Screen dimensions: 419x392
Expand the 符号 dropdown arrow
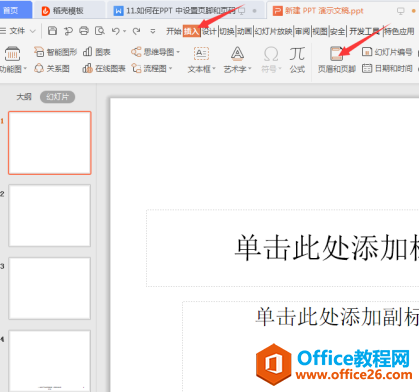click(x=280, y=69)
